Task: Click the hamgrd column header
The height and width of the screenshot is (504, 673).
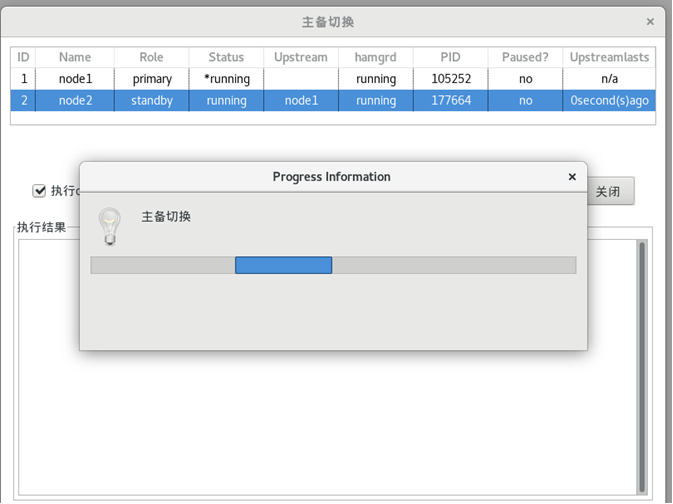Action: (x=375, y=57)
